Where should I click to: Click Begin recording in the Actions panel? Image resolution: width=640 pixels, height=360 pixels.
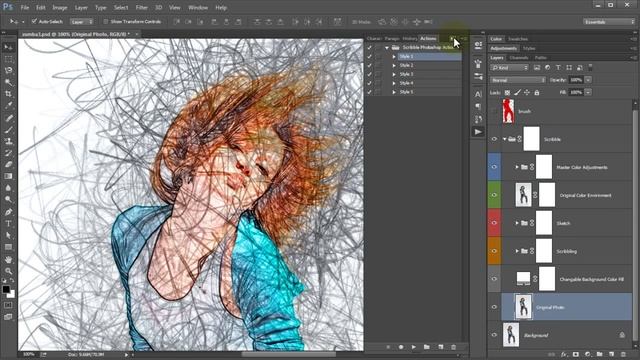(401, 347)
